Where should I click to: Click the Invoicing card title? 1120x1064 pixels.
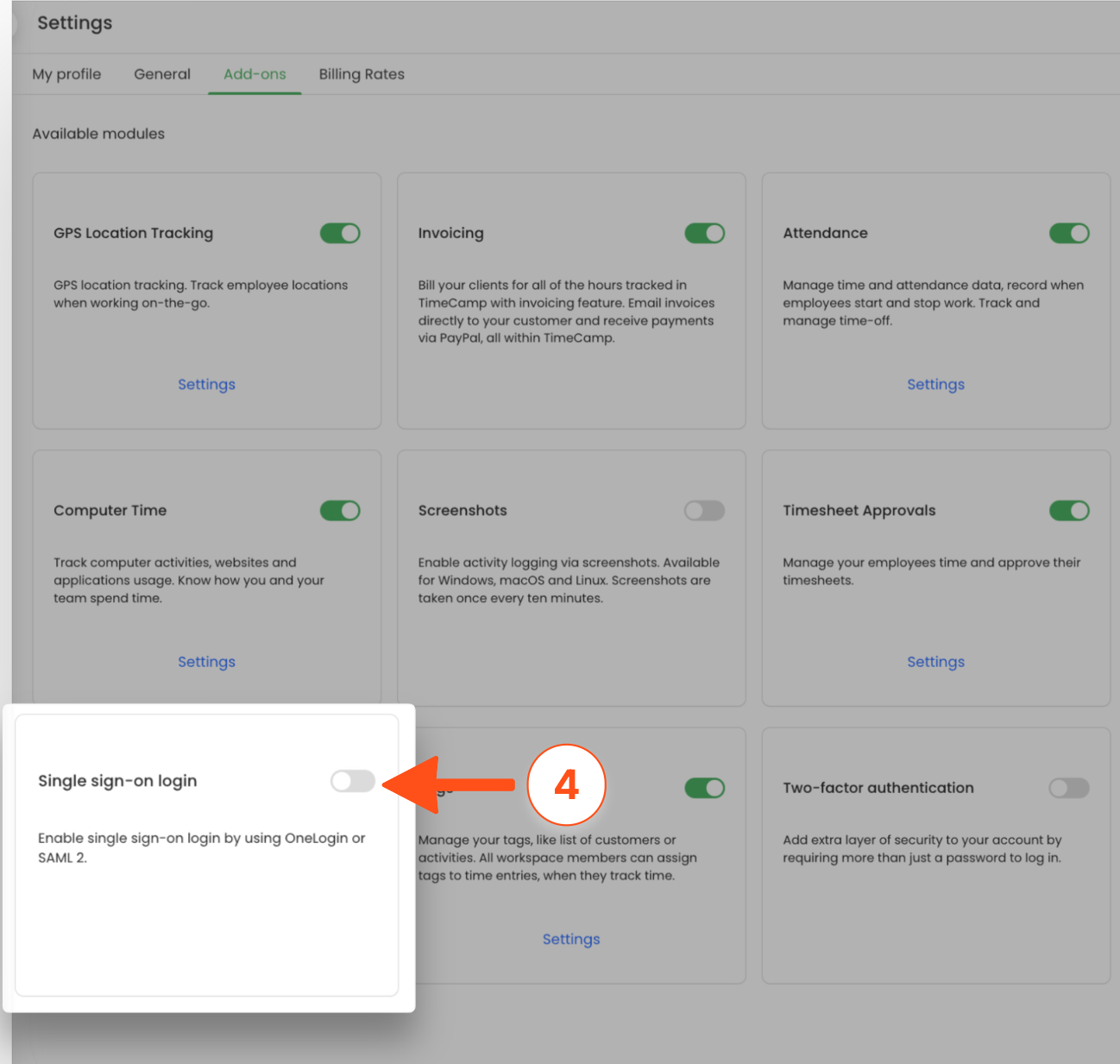point(450,233)
